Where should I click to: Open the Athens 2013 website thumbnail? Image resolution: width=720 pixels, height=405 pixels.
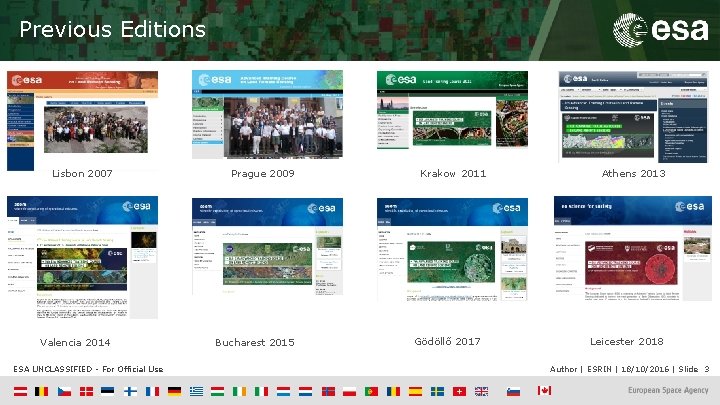tap(633, 117)
